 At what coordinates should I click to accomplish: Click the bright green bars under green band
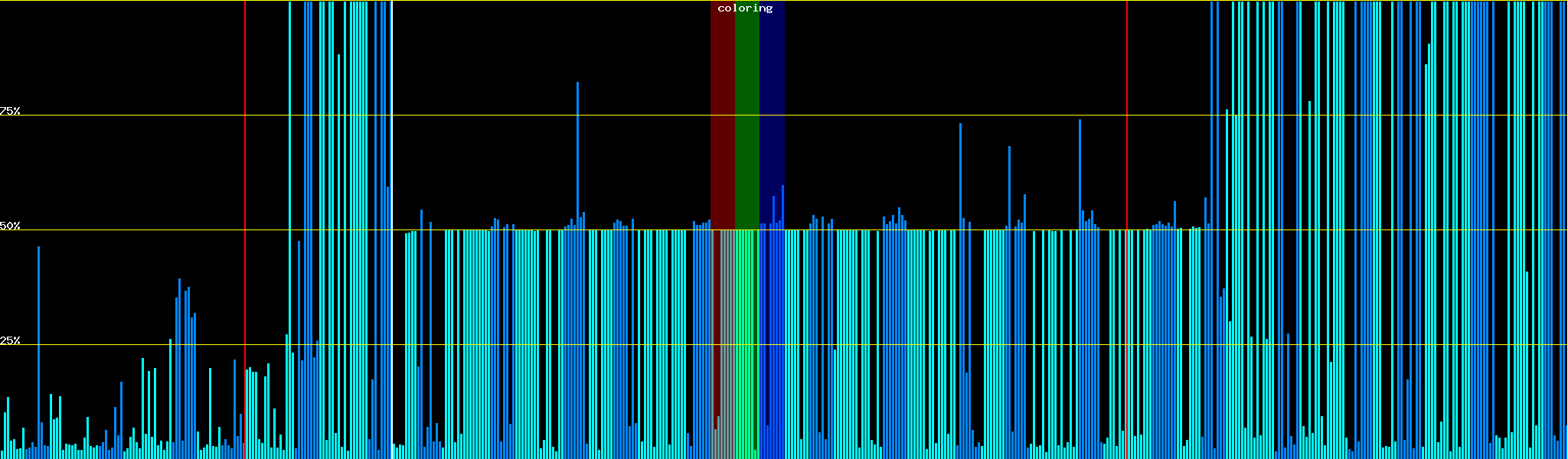coord(746,344)
